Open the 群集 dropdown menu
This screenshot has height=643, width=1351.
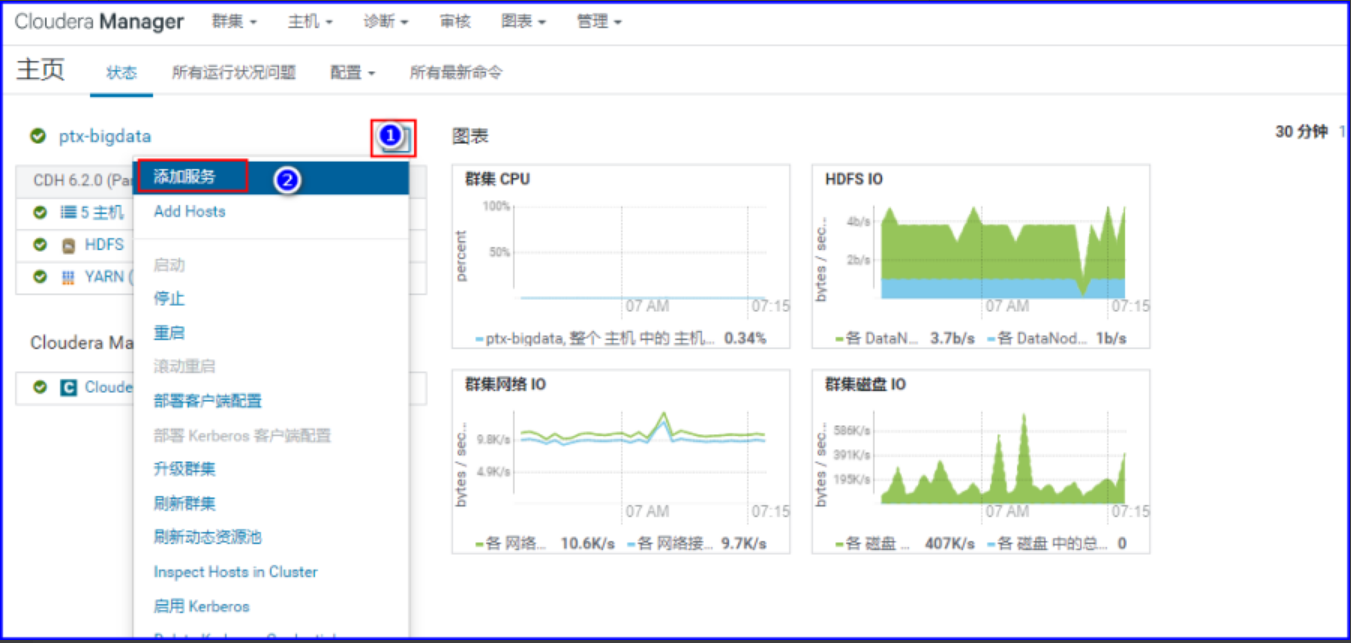234,21
